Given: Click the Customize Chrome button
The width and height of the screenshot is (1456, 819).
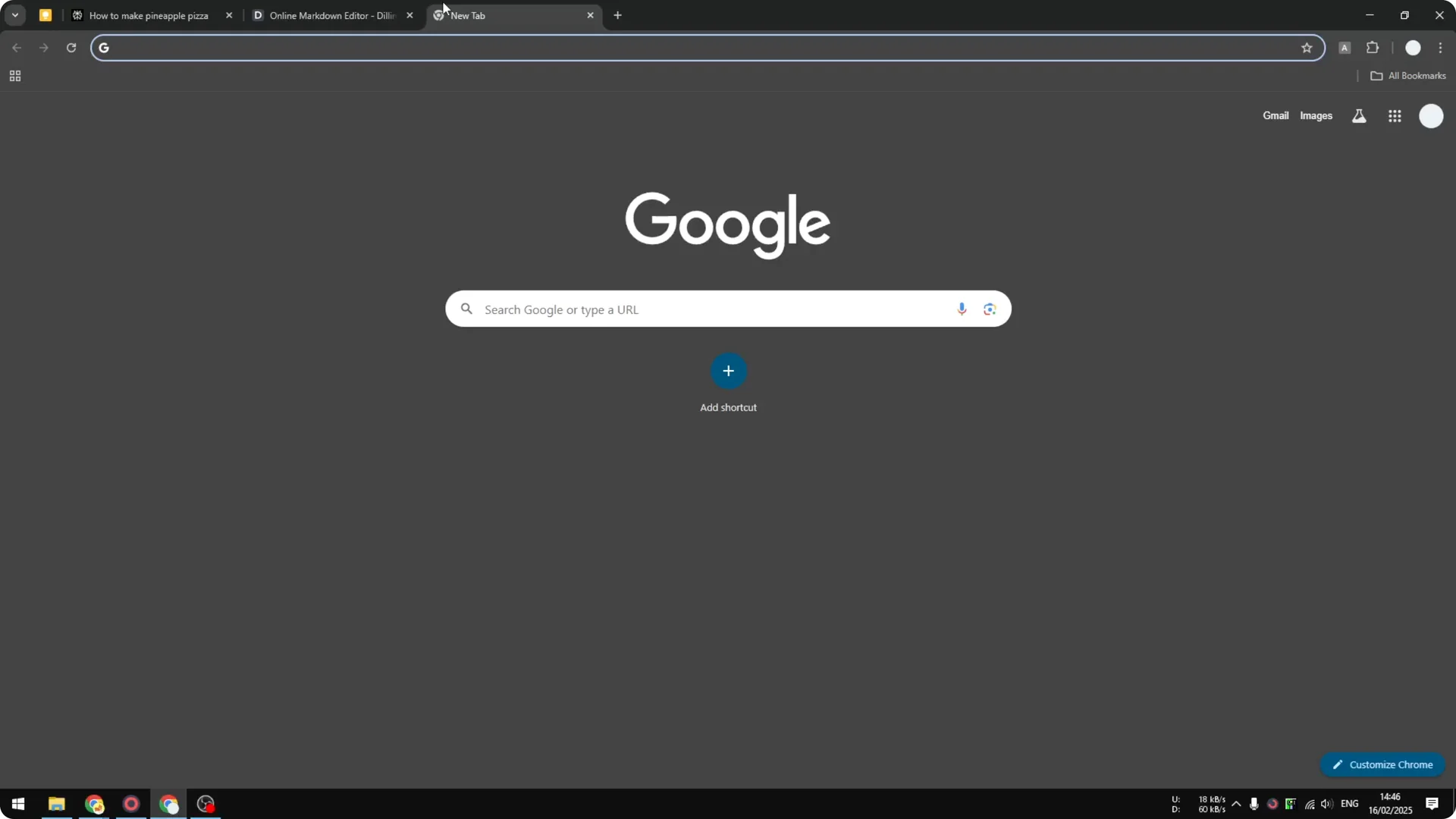Looking at the screenshot, I should tap(1383, 764).
